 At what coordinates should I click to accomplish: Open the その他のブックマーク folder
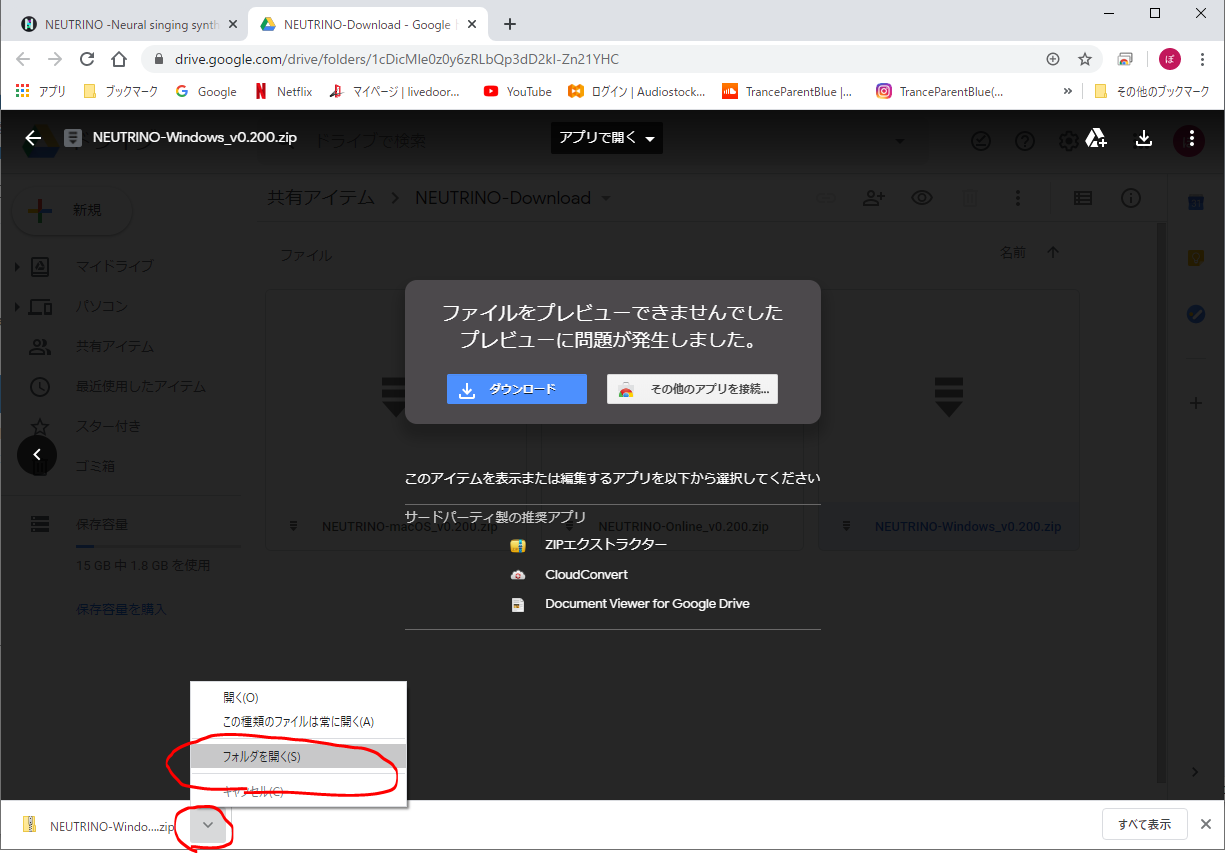coord(1153,91)
